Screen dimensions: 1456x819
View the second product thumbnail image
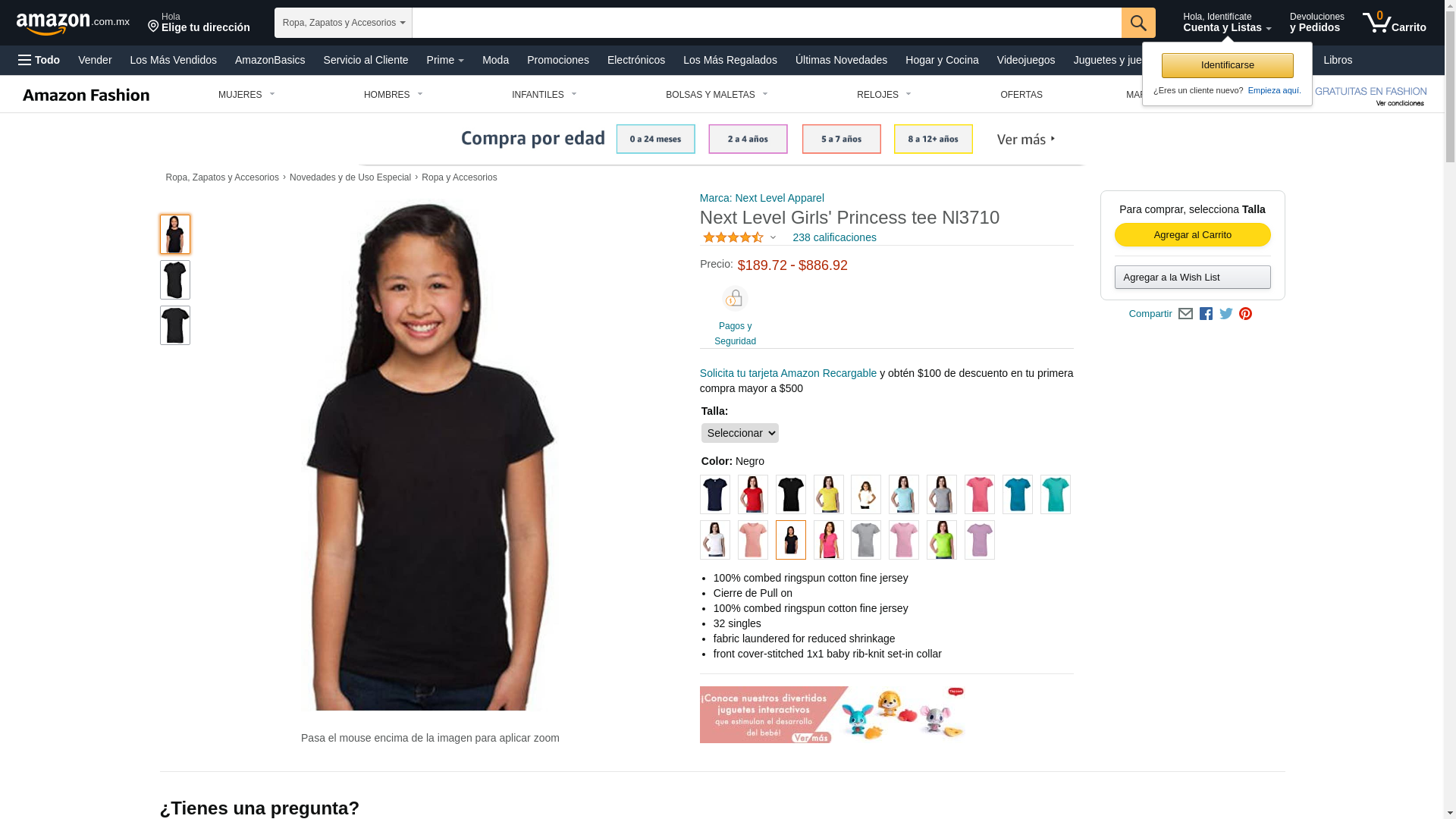[x=174, y=280]
